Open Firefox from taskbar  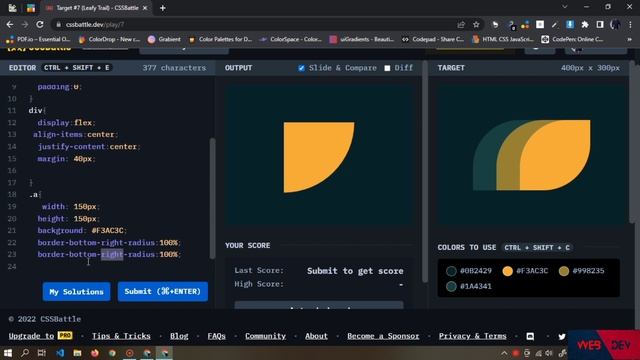(x=95, y=353)
